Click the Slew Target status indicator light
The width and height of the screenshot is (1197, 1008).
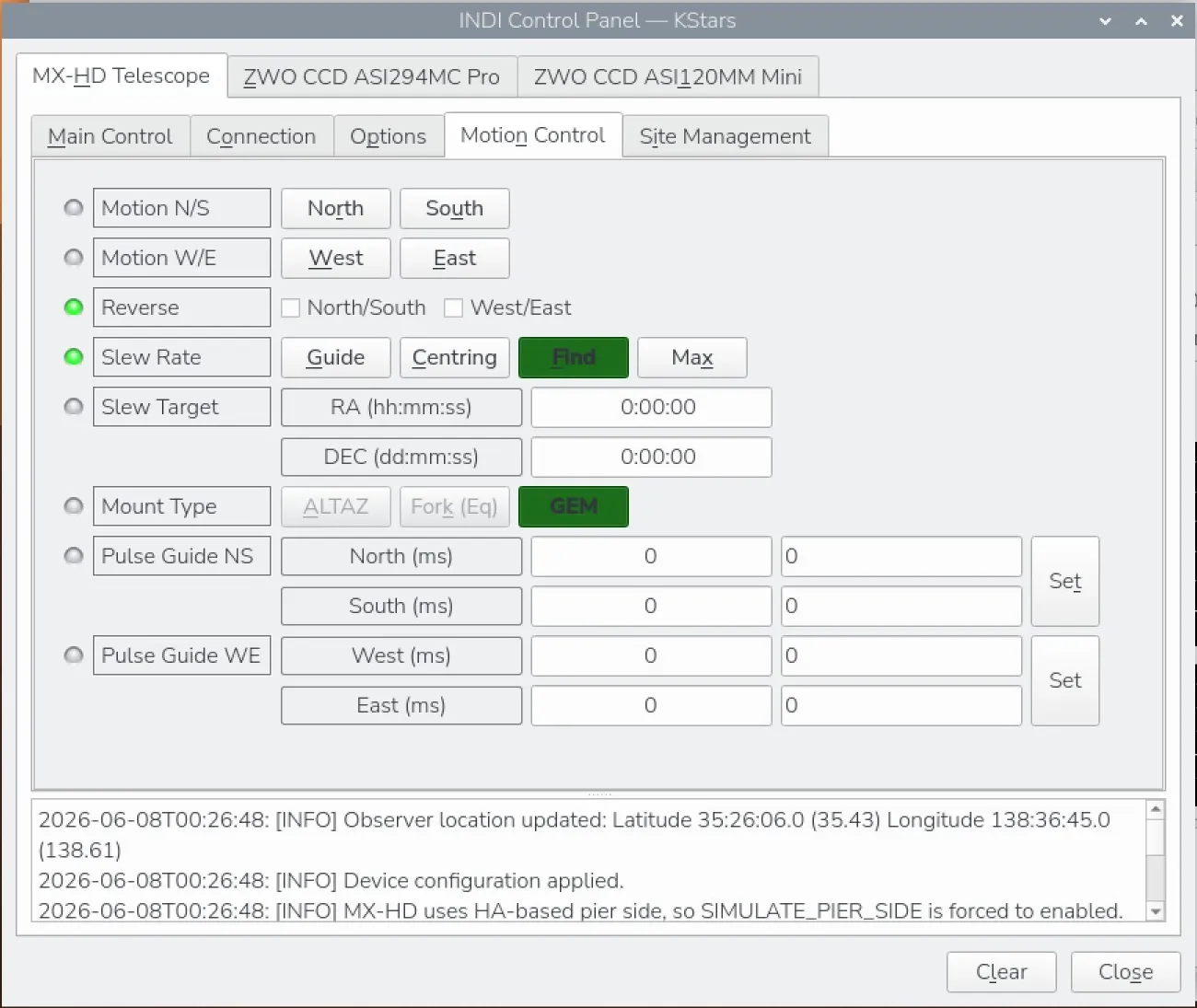[74, 407]
